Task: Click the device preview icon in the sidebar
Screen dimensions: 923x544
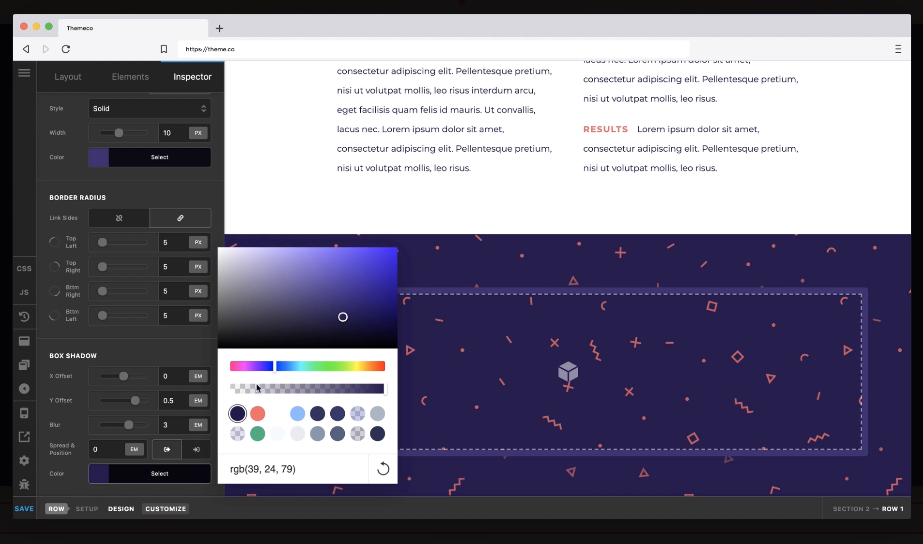Action: coord(24,413)
